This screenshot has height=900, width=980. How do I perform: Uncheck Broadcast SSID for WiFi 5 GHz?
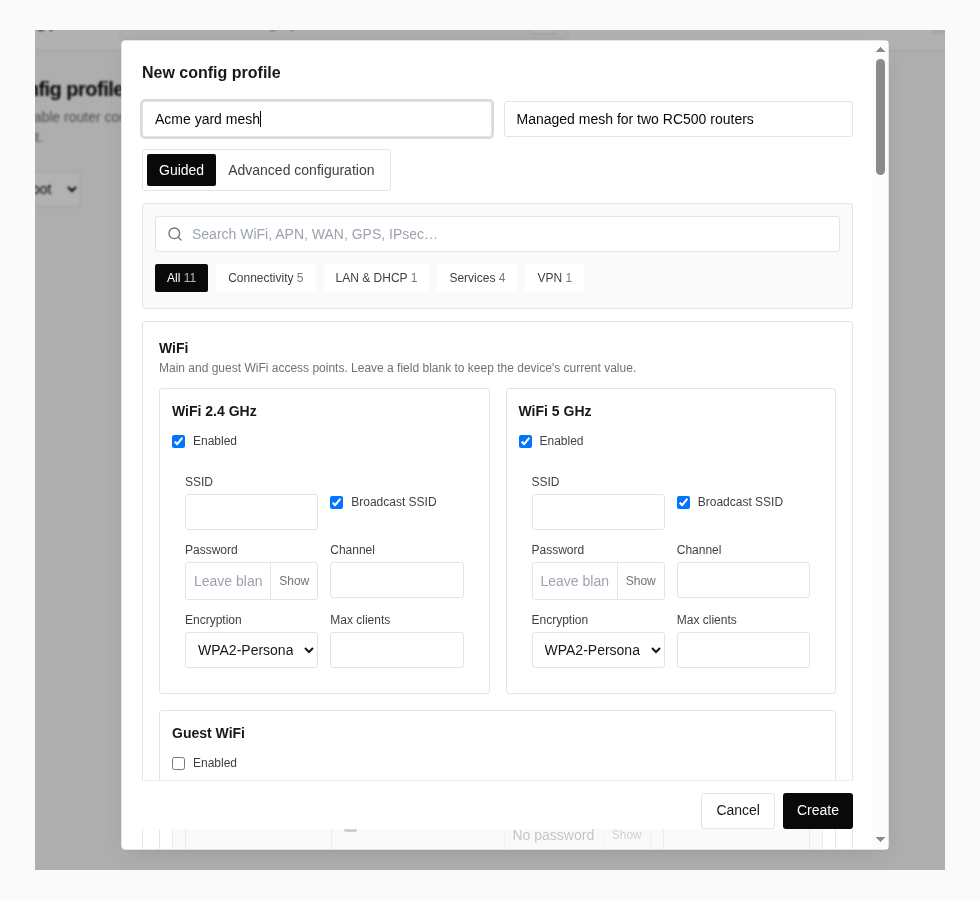684,502
